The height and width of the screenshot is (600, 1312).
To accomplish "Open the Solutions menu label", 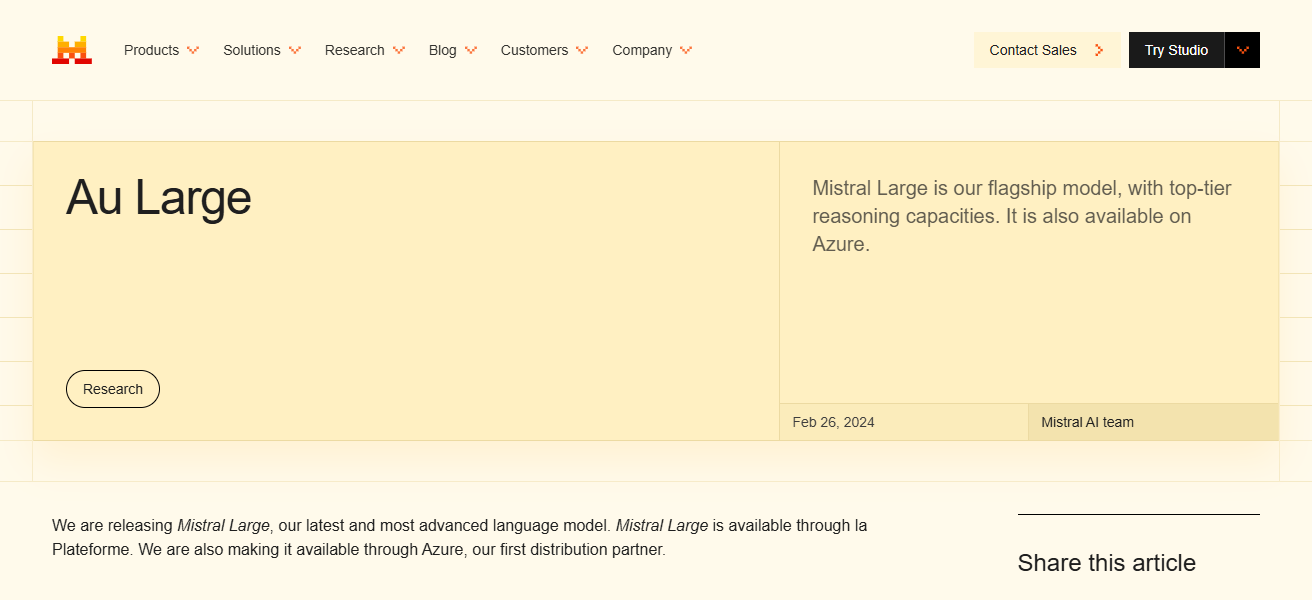I will pyautogui.click(x=252, y=50).
